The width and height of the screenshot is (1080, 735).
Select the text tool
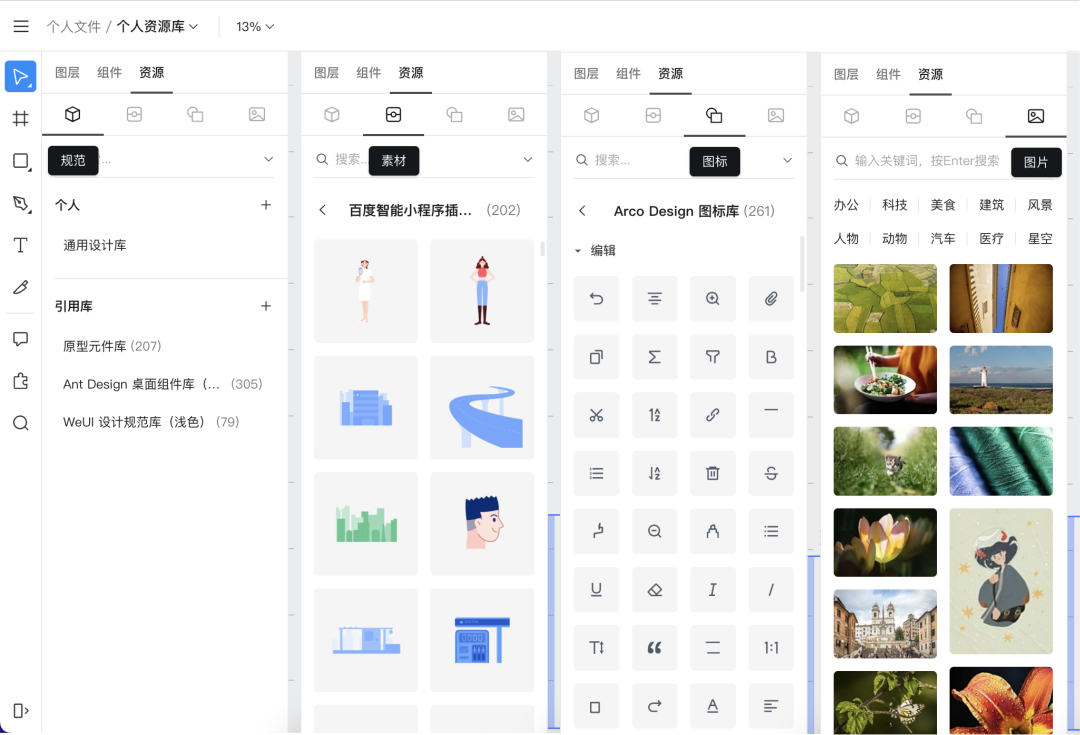(21, 245)
